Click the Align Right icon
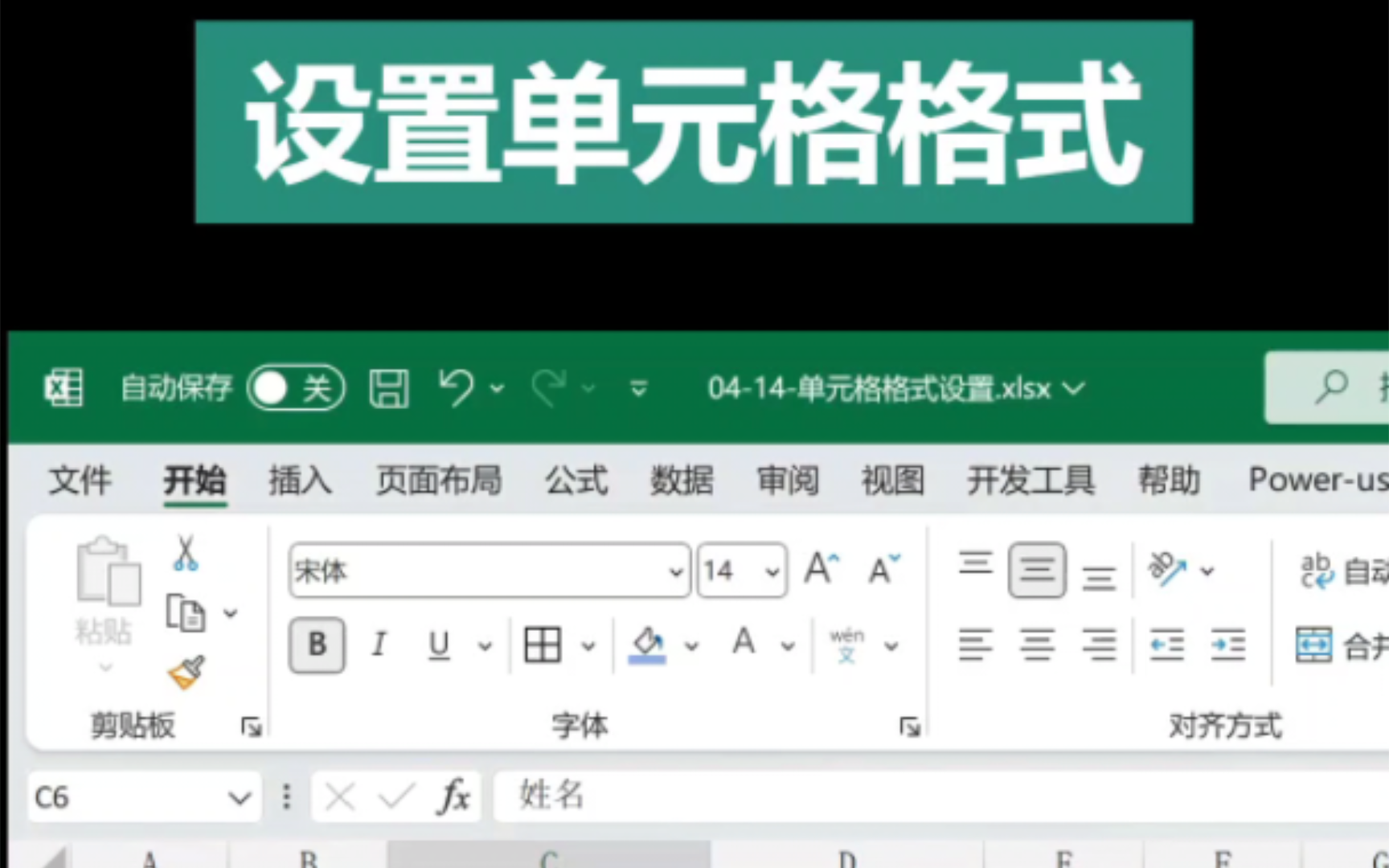The height and width of the screenshot is (868, 1389). [1099, 645]
